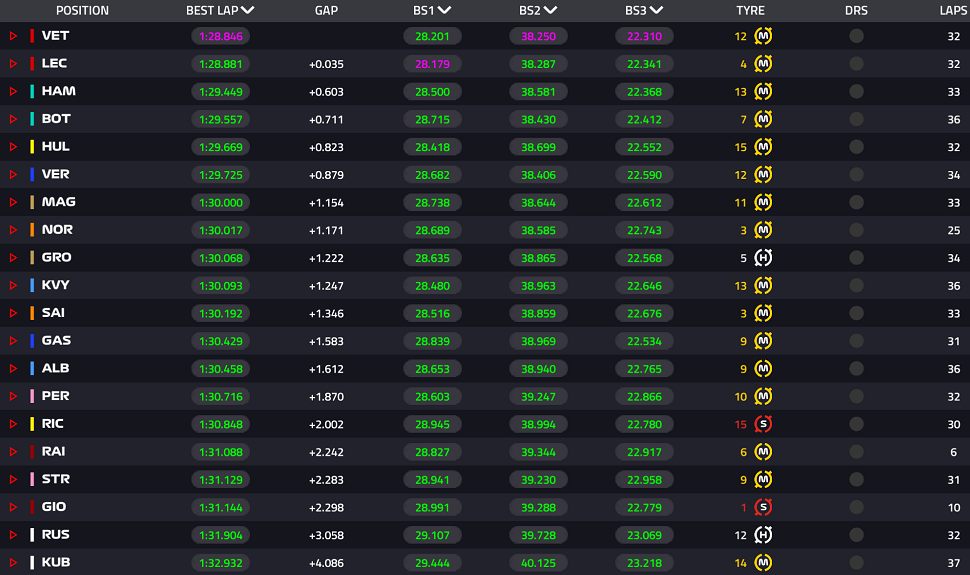Click the soft tyre icon for GIO
This screenshot has width=970, height=575.
click(763, 507)
